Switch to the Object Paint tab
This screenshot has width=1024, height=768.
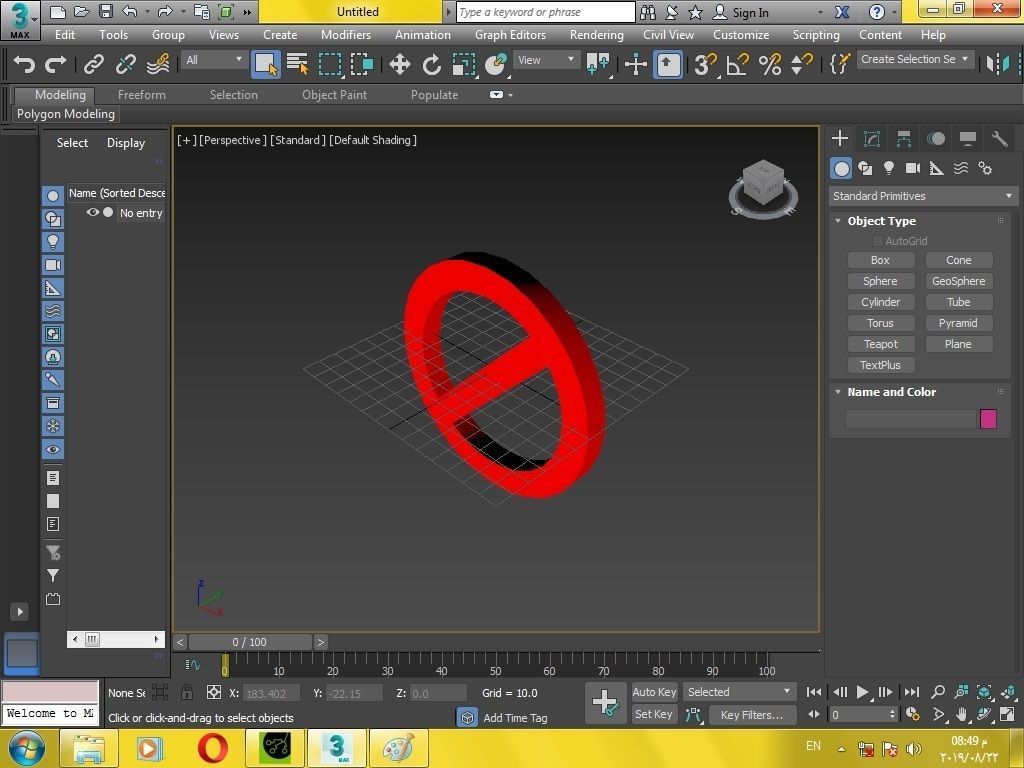tap(334, 95)
